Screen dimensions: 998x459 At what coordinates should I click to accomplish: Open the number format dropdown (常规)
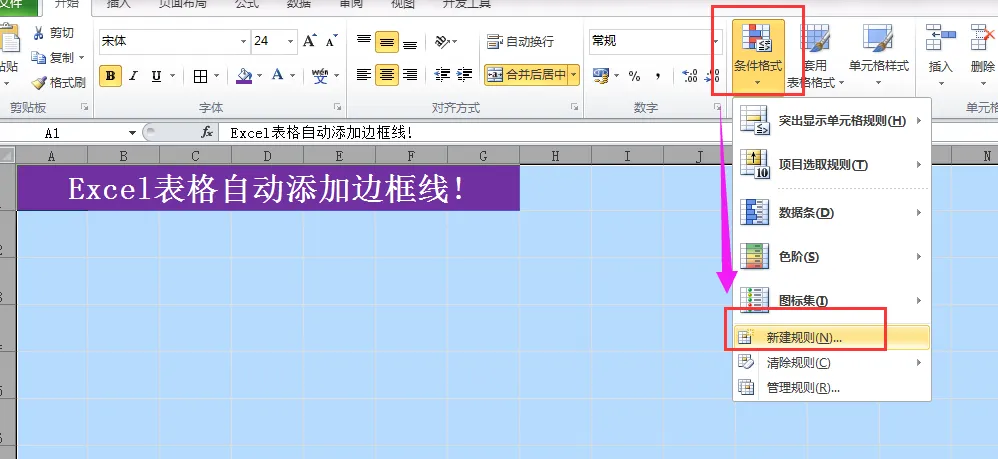tap(715, 41)
